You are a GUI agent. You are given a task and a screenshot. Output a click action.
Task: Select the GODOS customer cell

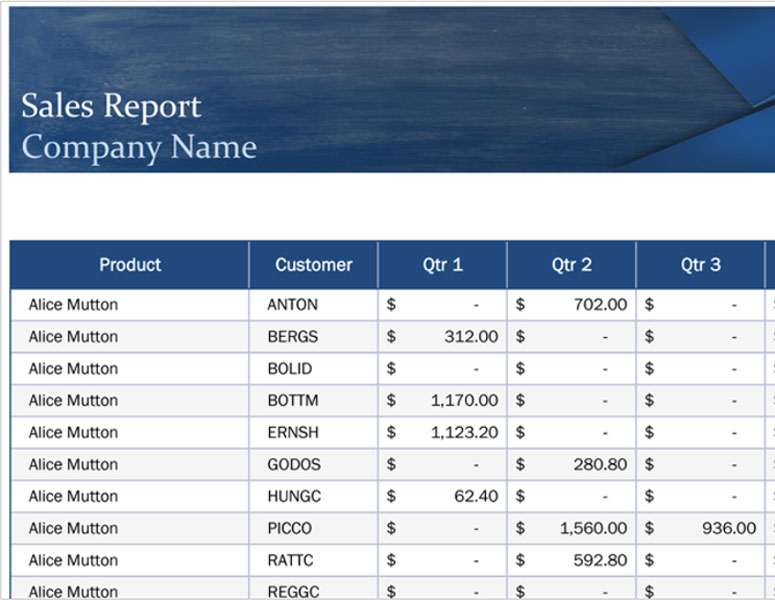click(293, 465)
